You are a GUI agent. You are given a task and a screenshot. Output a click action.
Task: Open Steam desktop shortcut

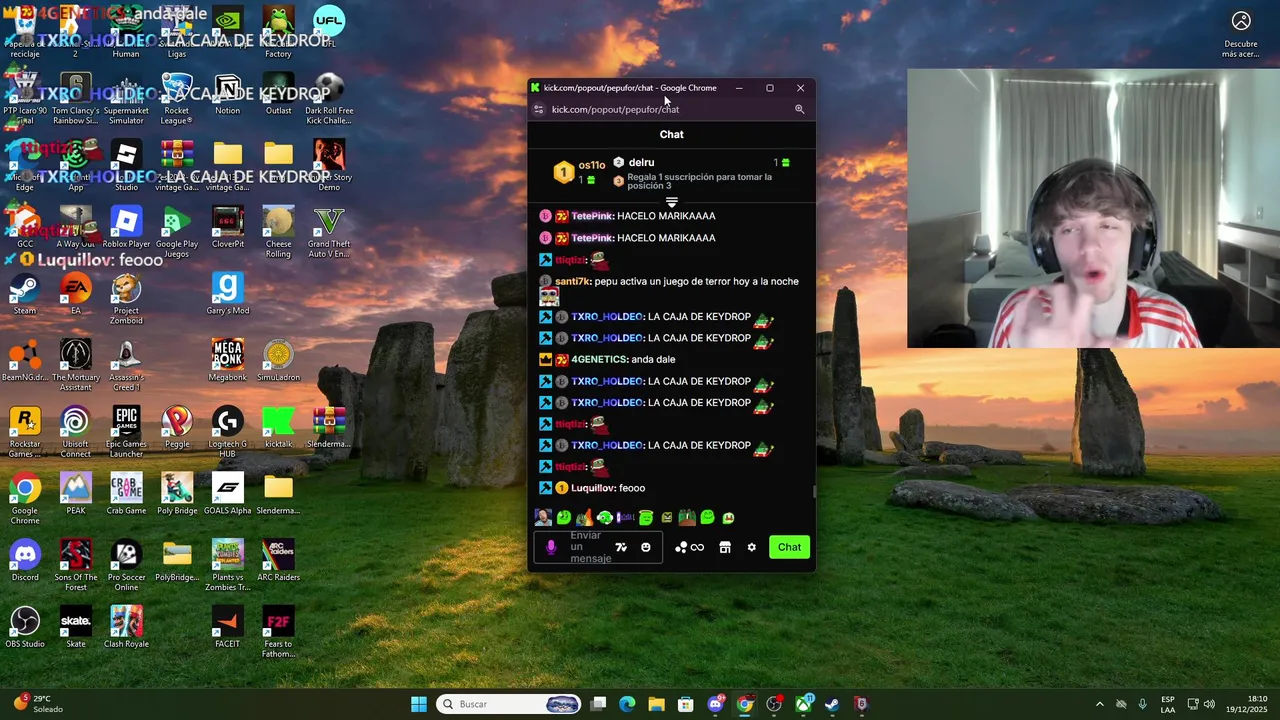[x=25, y=295]
